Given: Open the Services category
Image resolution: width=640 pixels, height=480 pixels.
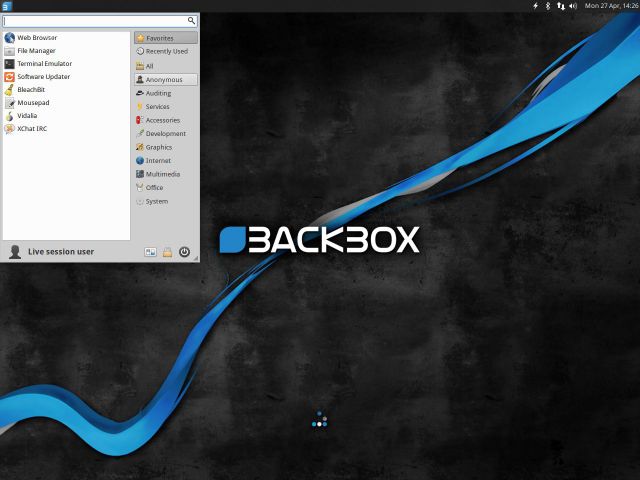Looking at the screenshot, I should click(166, 107).
